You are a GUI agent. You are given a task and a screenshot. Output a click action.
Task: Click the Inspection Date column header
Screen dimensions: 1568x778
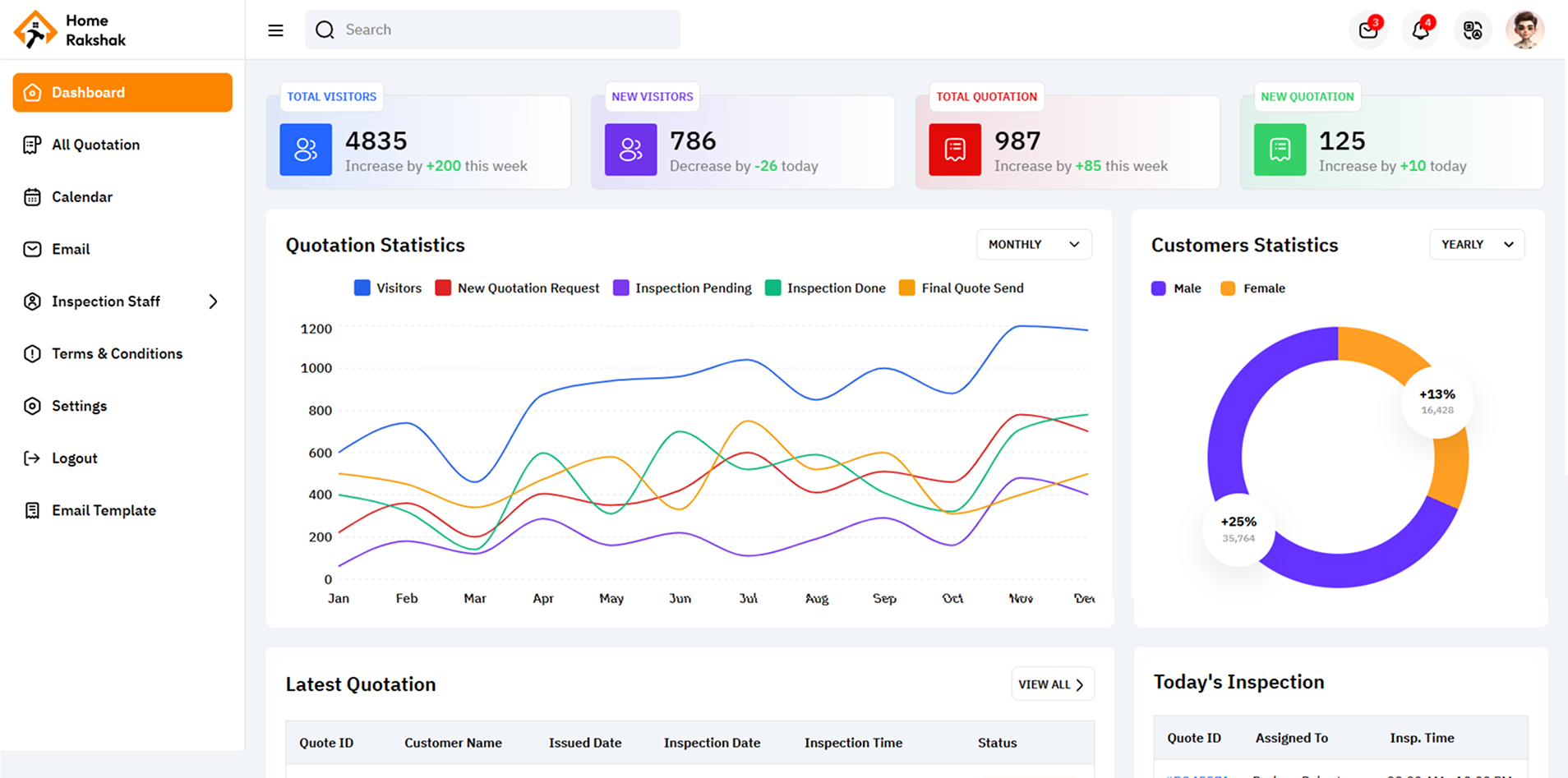(x=712, y=743)
